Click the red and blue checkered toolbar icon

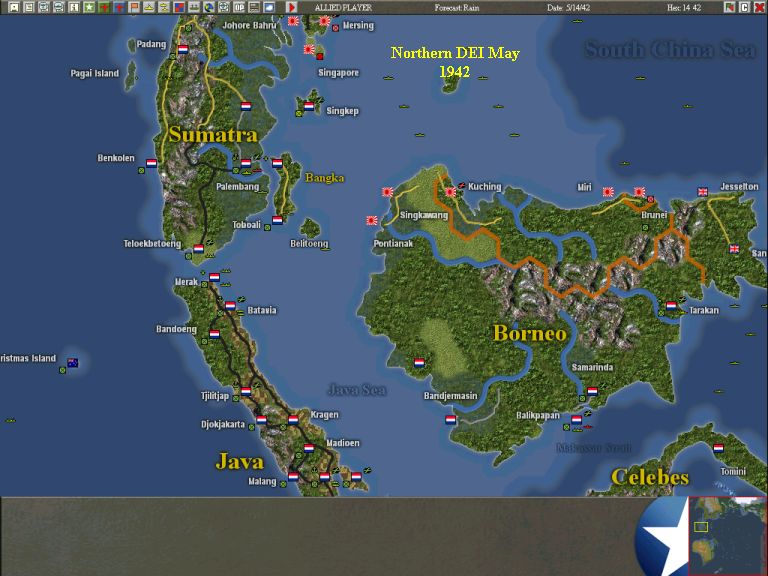point(179,7)
